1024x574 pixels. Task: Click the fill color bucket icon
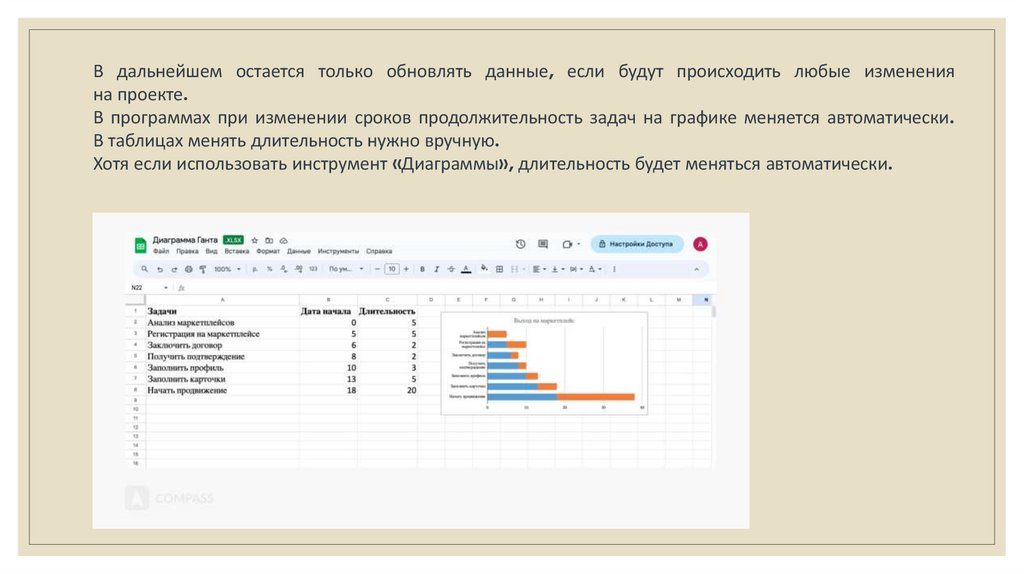[484, 269]
